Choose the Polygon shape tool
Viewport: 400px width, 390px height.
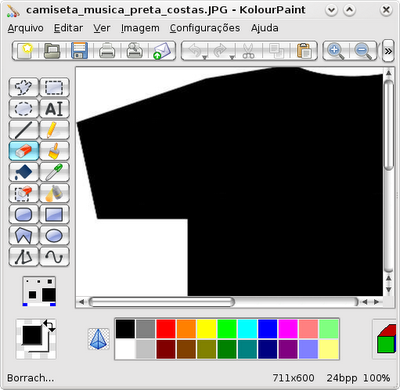(x=24, y=235)
